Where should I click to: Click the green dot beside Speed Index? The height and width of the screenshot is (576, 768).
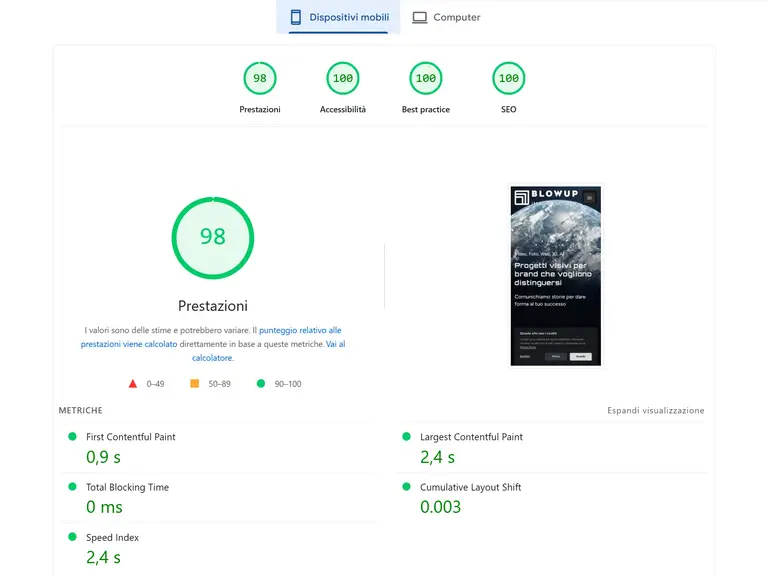click(72, 537)
